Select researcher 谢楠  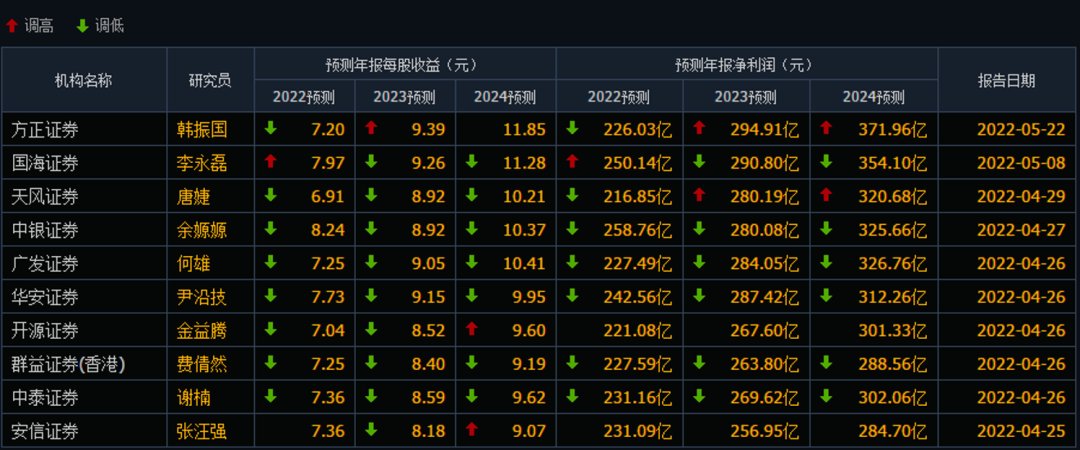(194, 398)
